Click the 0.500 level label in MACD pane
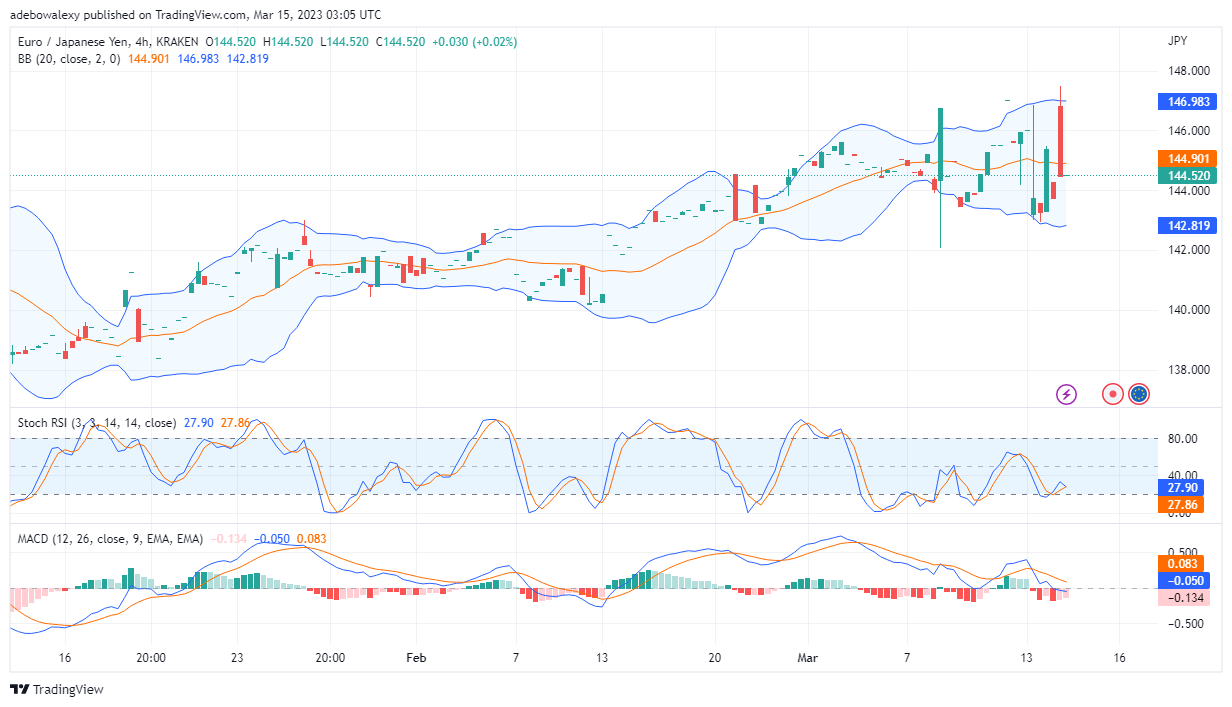Image resolution: width=1232 pixels, height=707 pixels. point(1183,552)
